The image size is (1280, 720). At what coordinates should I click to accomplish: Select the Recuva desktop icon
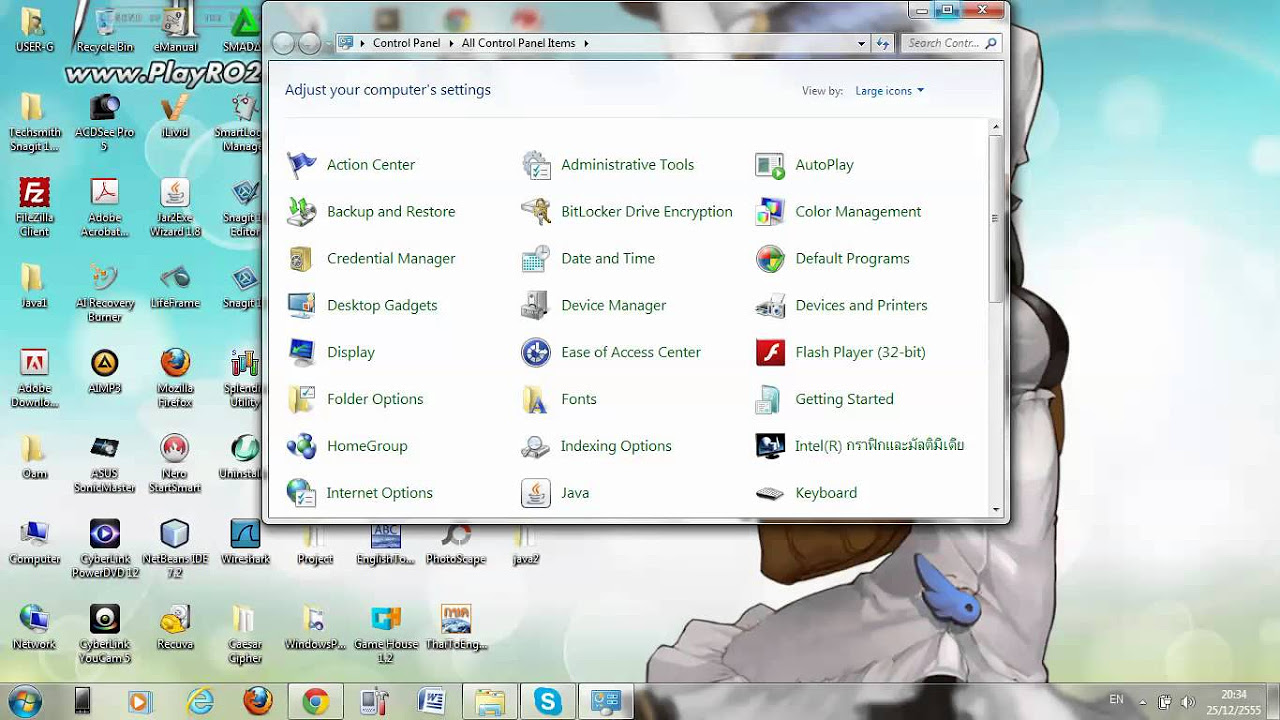click(175, 627)
